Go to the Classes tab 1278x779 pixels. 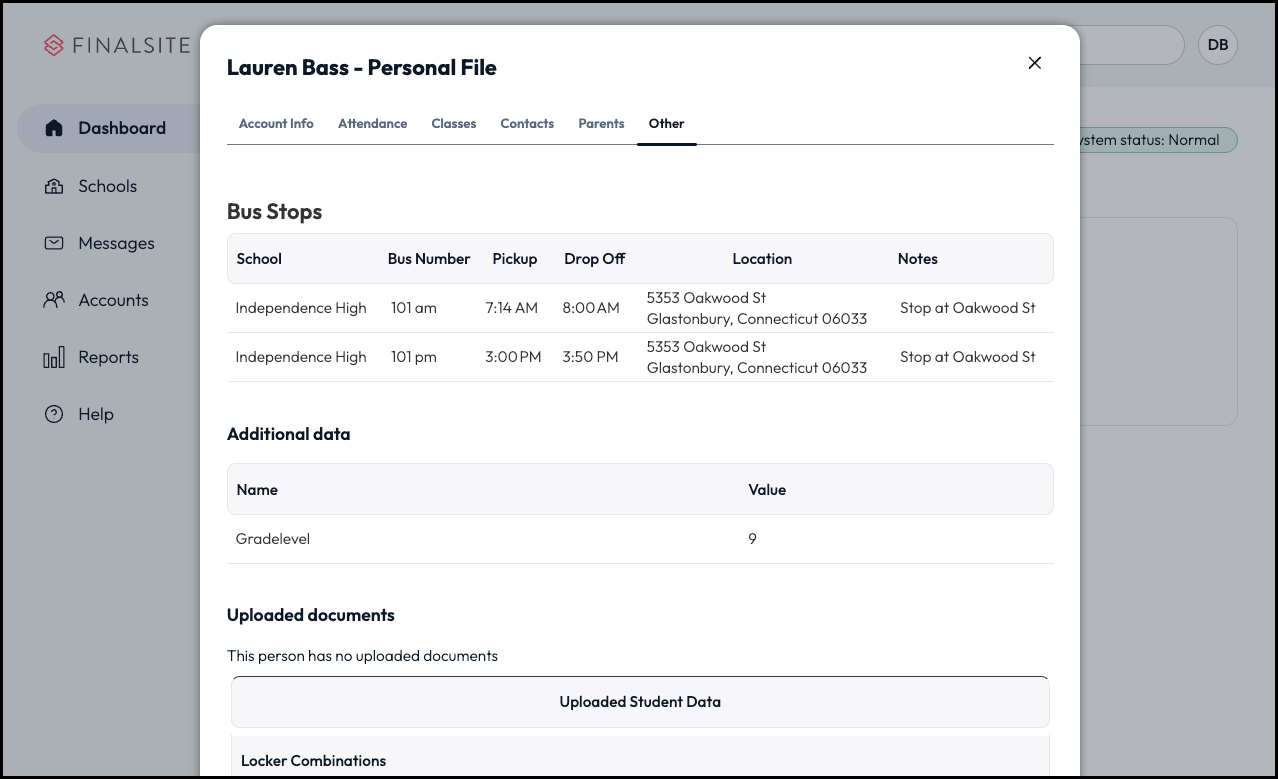tap(454, 123)
